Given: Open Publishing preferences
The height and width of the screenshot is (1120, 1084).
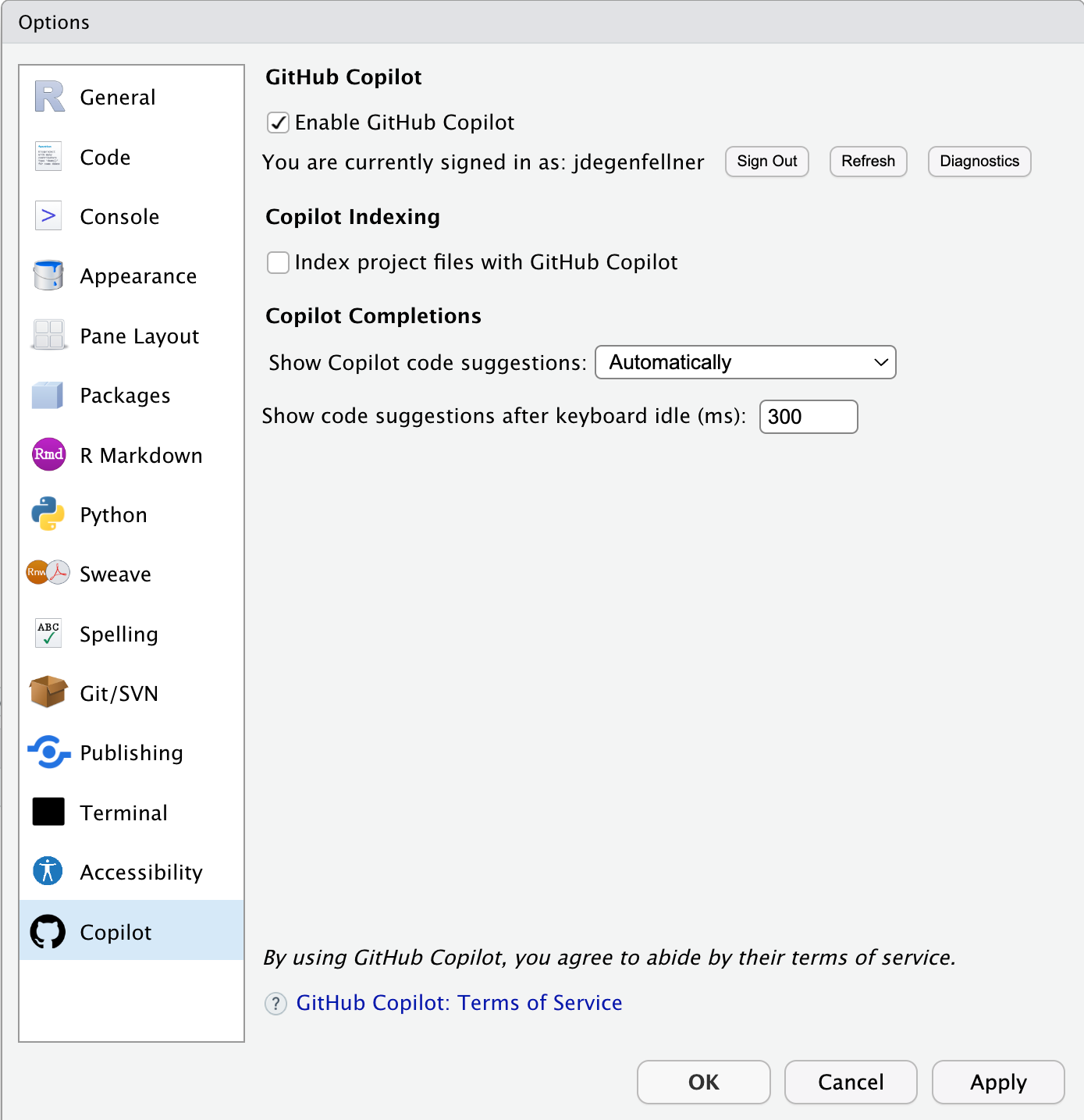Looking at the screenshot, I should click(x=132, y=753).
